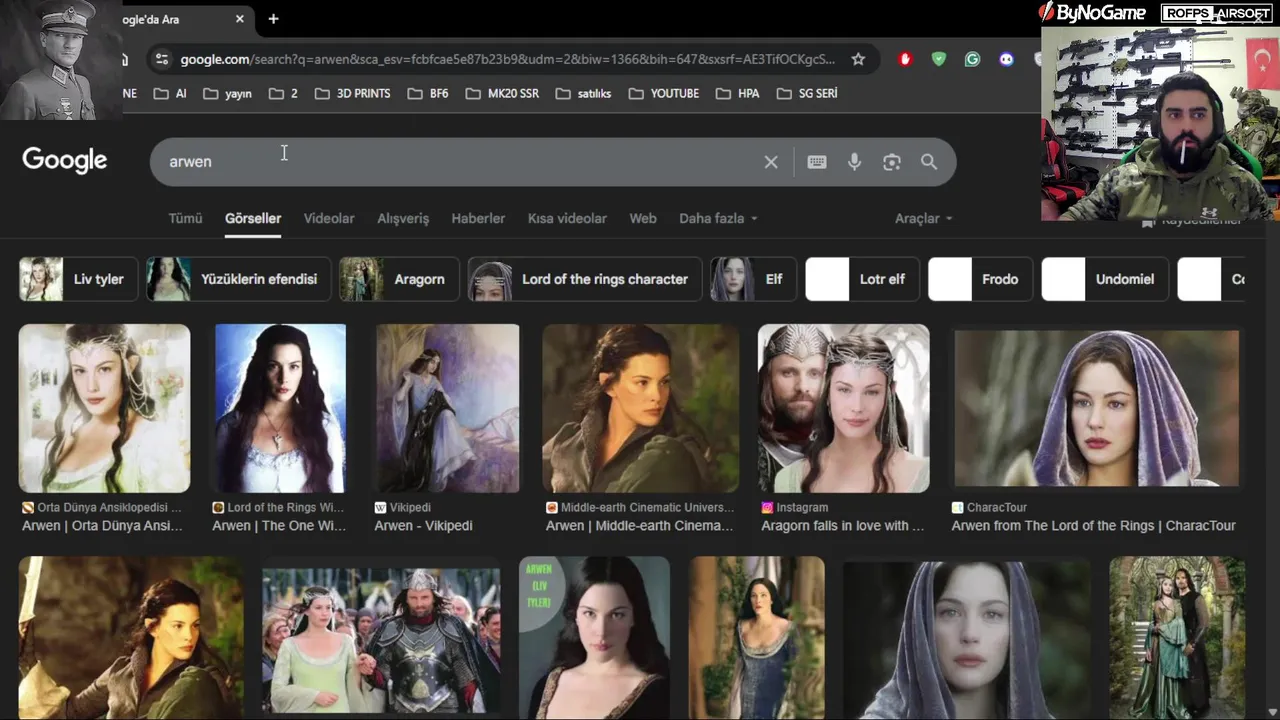Open second-row image labeled ARWEN (LIV TYLER)
Viewport: 1280px width, 720px height.
pyautogui.click(x=594, y=638)
